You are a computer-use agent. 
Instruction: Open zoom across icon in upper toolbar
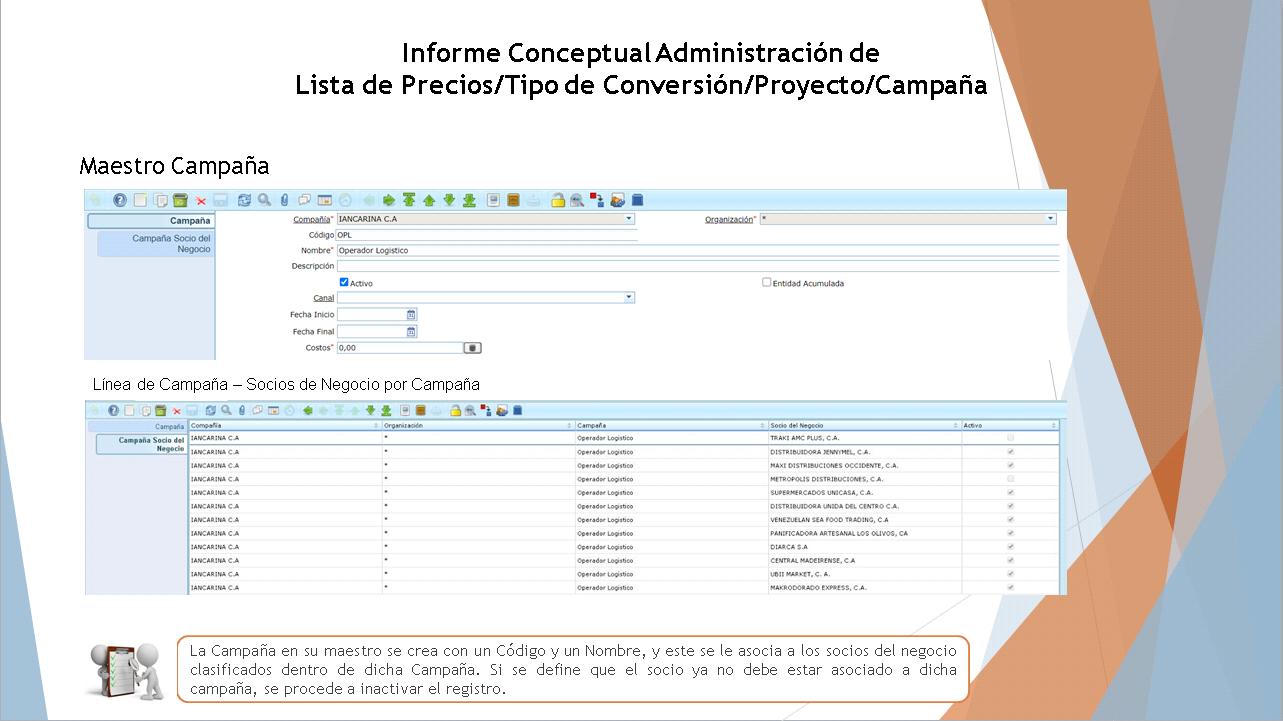576,200
